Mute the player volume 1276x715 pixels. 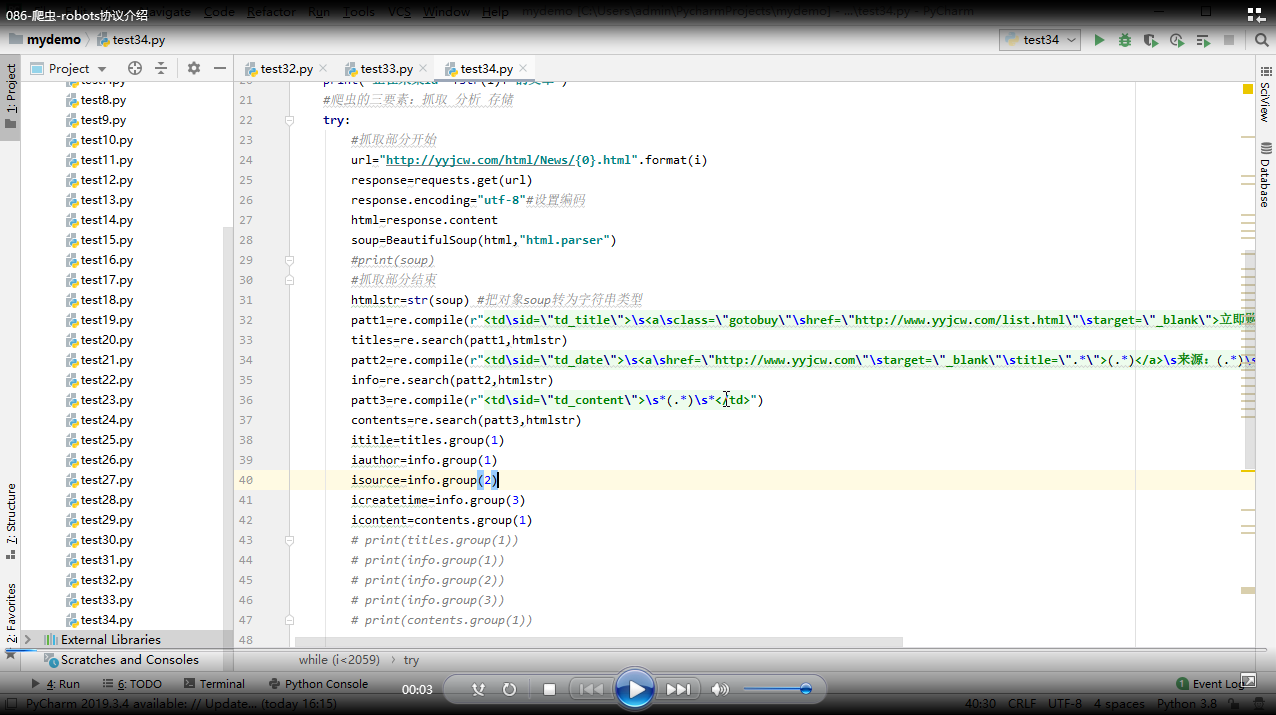(x=720, y=689)
